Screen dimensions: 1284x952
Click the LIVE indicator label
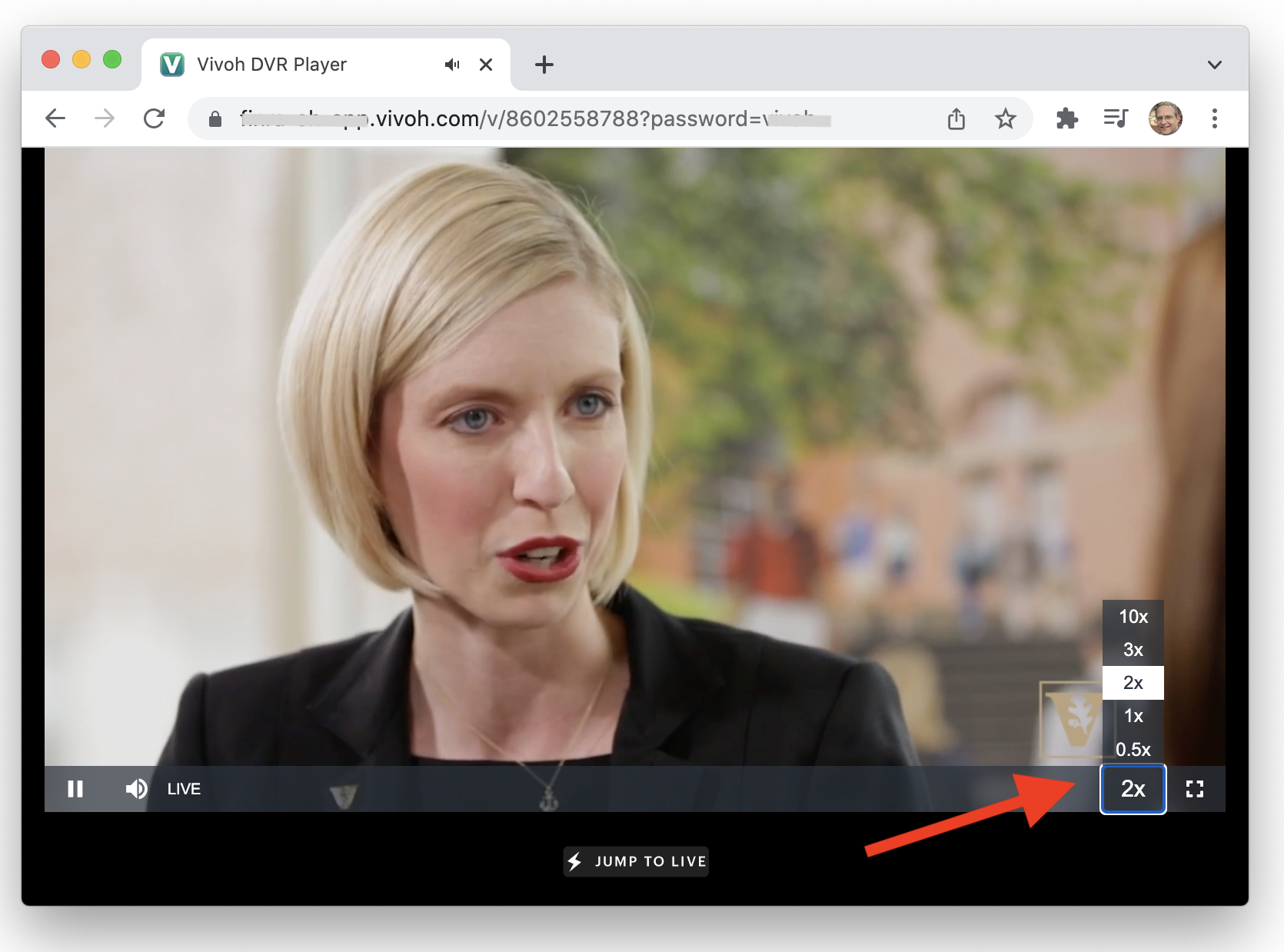click(184, 789)
